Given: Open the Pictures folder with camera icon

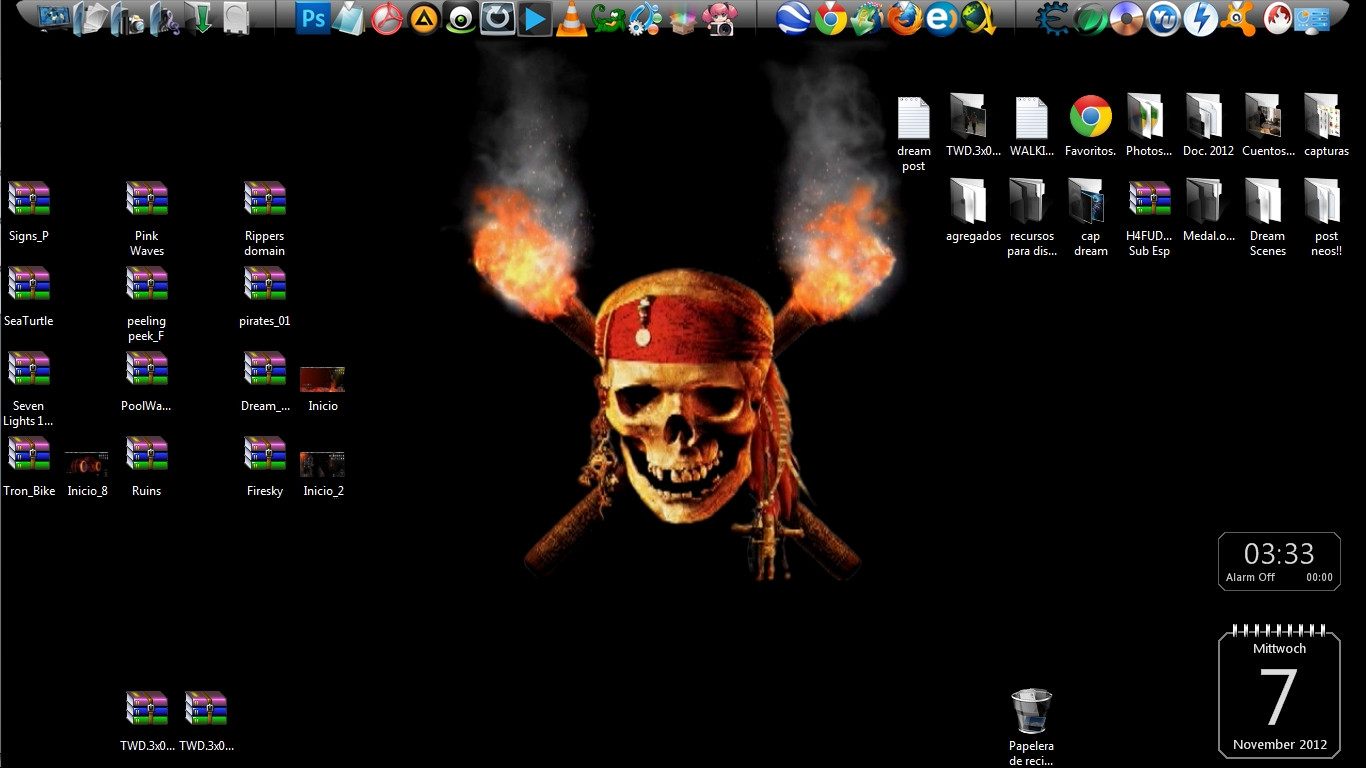Looking at the screenshot, I should (x=128, y=19).
